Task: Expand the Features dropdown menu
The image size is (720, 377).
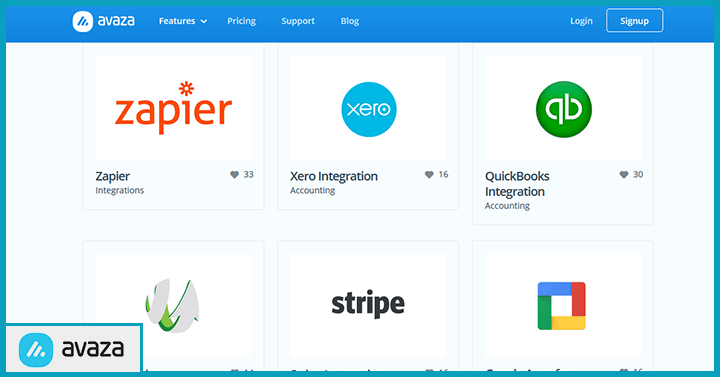Action: [183, 21]
